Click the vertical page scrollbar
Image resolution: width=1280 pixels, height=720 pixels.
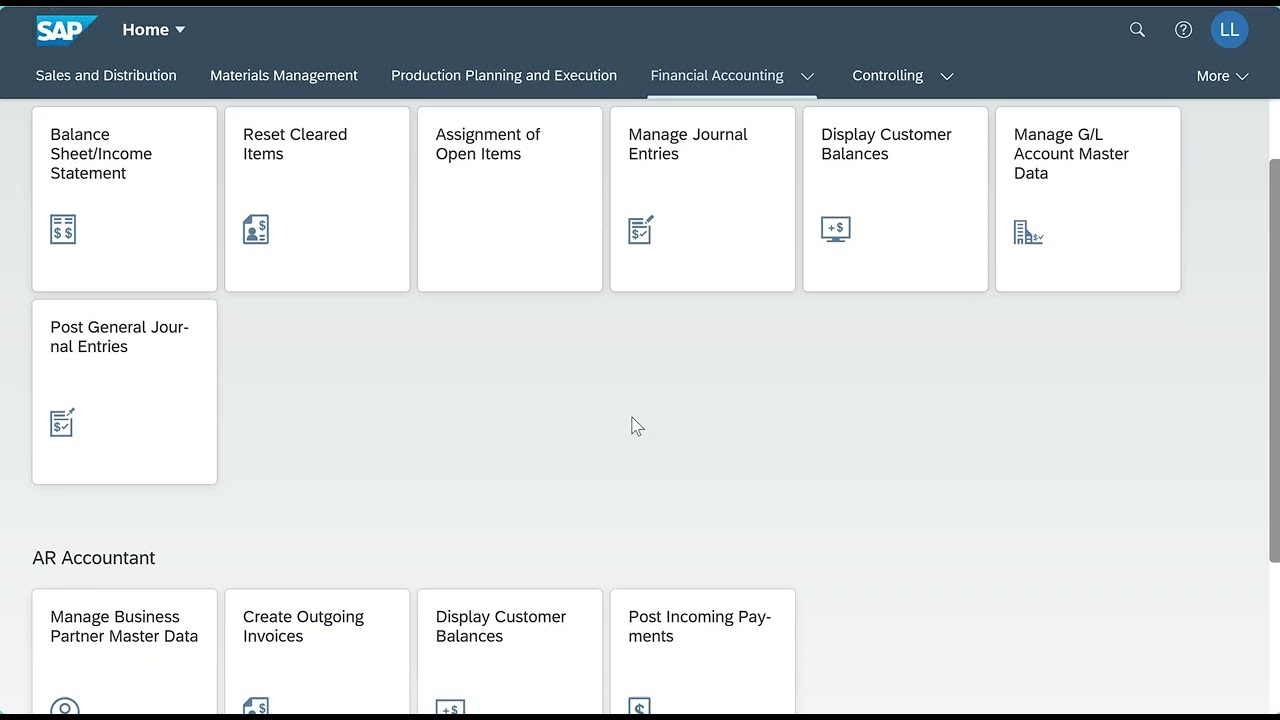tap(1274, 360)
